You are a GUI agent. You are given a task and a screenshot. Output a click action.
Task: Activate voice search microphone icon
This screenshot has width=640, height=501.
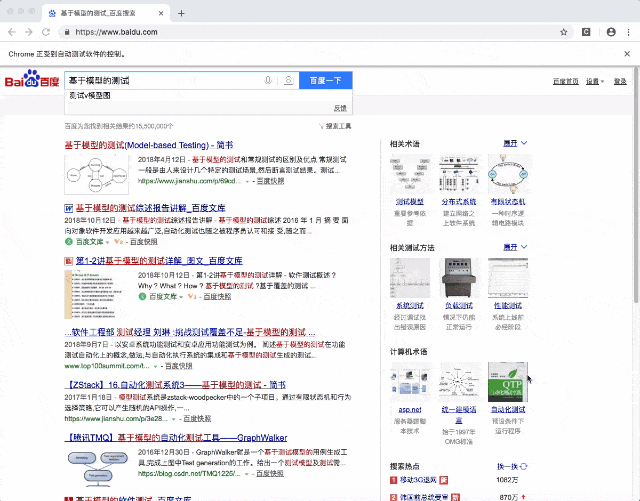tap(268, 80)
